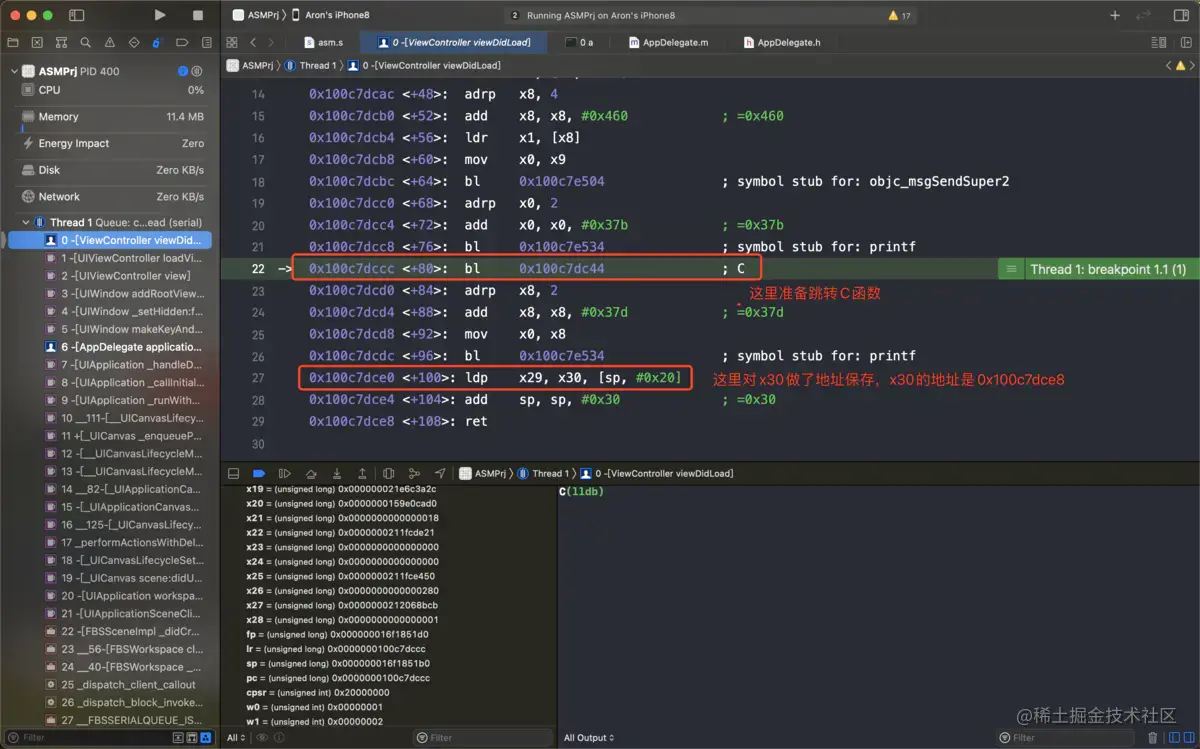Screen dimensions: 1200x749
Task: Go back with the editor back arrow
Action: click(253, 43)
